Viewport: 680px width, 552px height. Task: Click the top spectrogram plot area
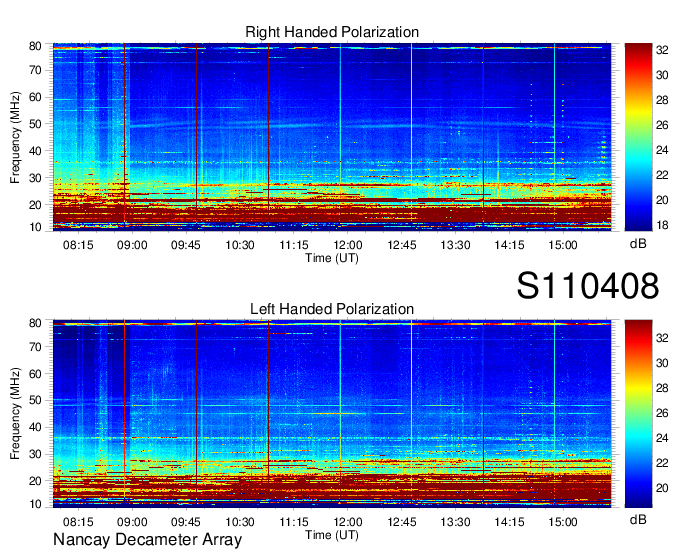(332, 137)
